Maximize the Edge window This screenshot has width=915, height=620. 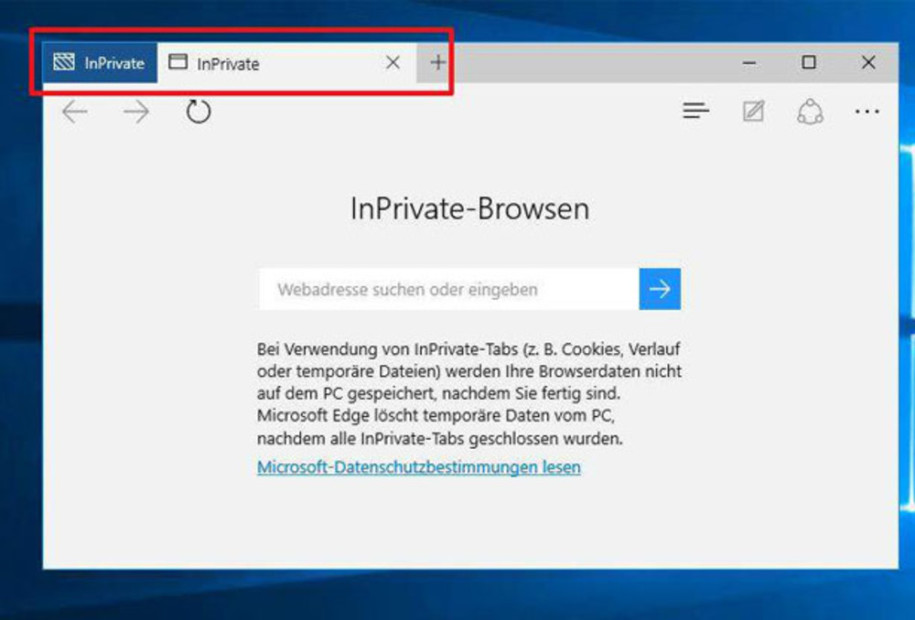pyautogui.click(x=809, y=62)
